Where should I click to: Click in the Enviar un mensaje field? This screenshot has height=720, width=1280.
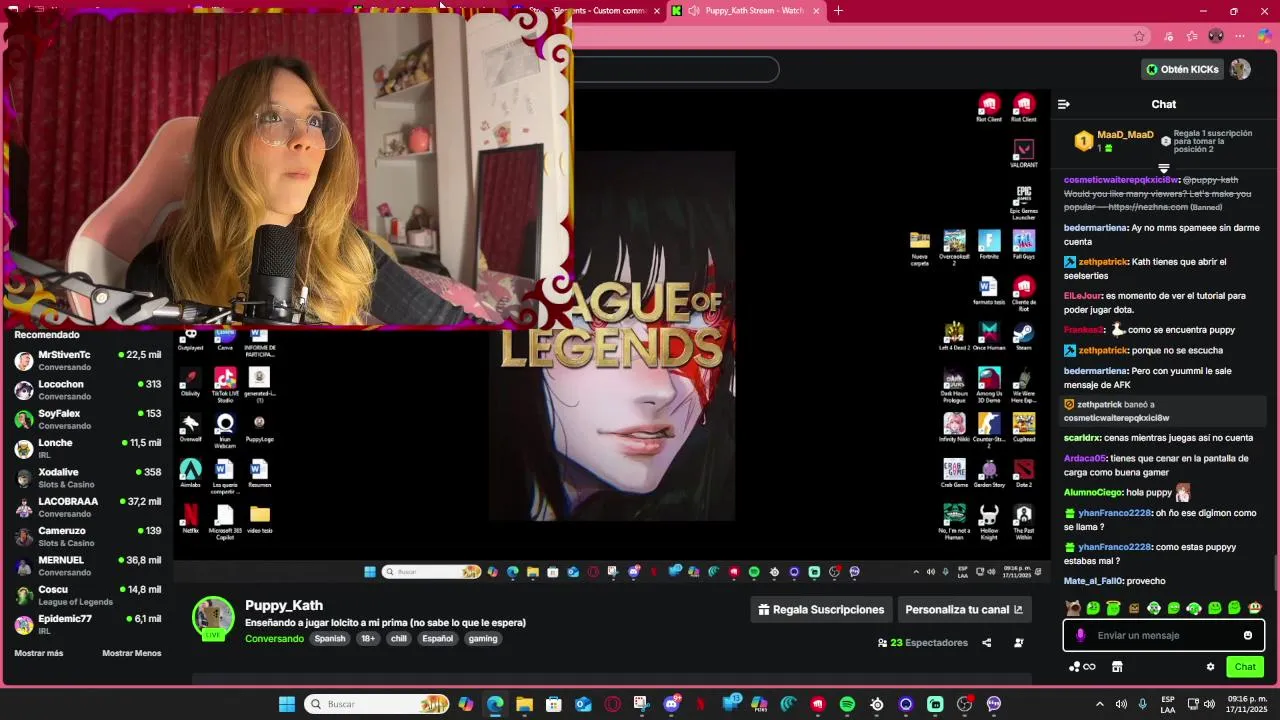pyautogui.click(x=1163, y=635)
